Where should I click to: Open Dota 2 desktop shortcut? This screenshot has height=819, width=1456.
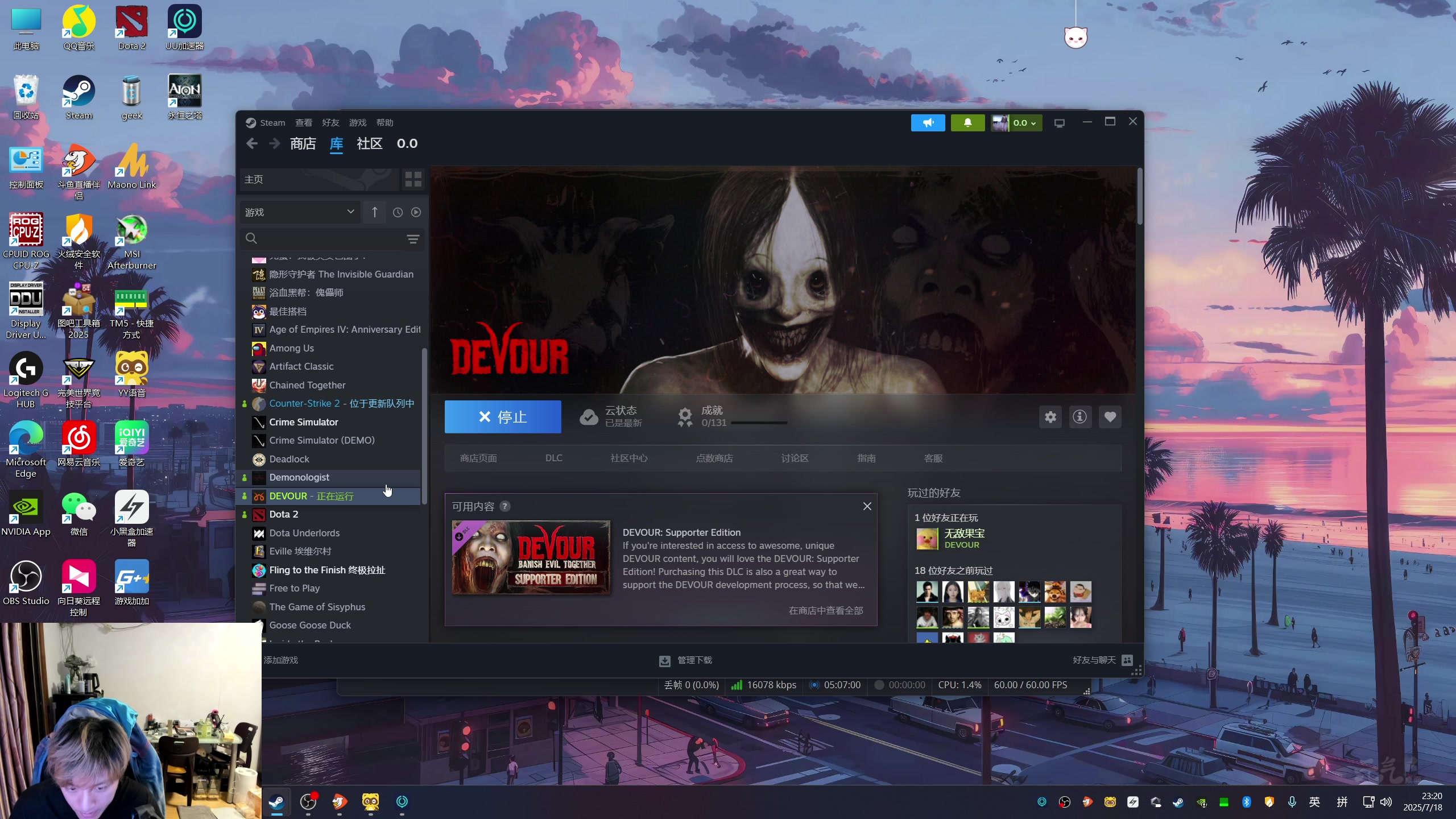coord(132,28)
